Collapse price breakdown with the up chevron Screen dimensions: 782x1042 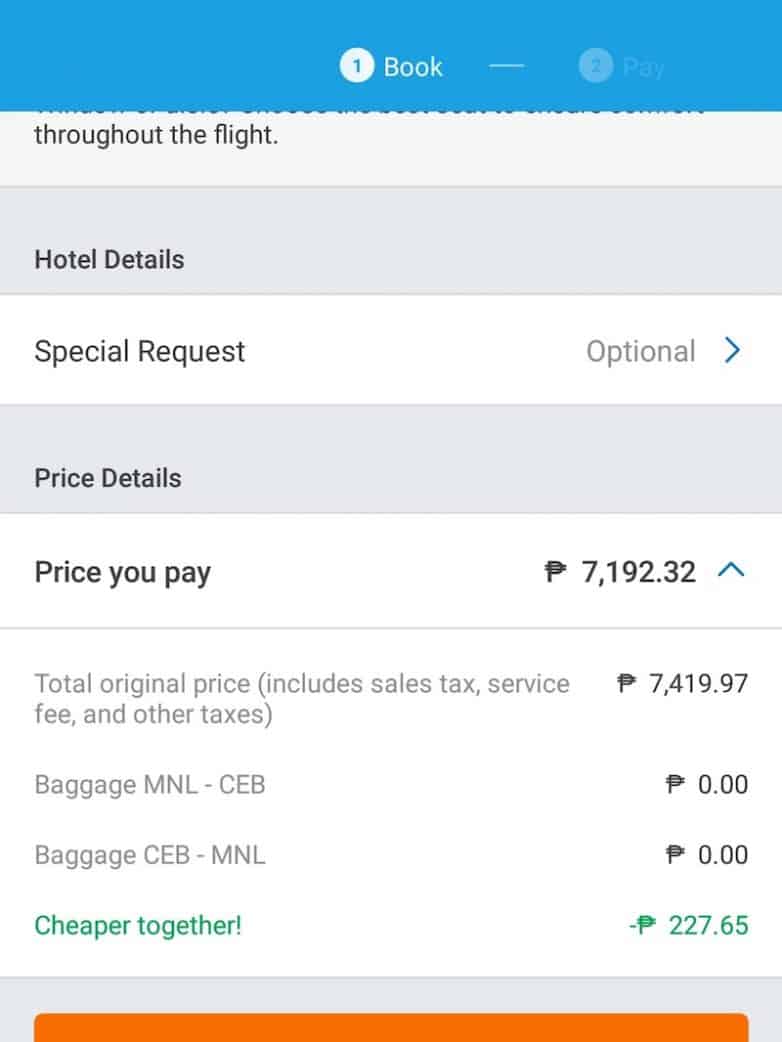point(732,571)
